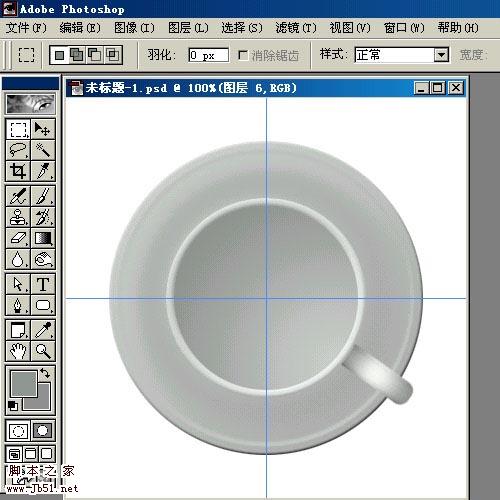Select the Airbrush tool
Screen dimensions: 500x500
tap(18, 196)
